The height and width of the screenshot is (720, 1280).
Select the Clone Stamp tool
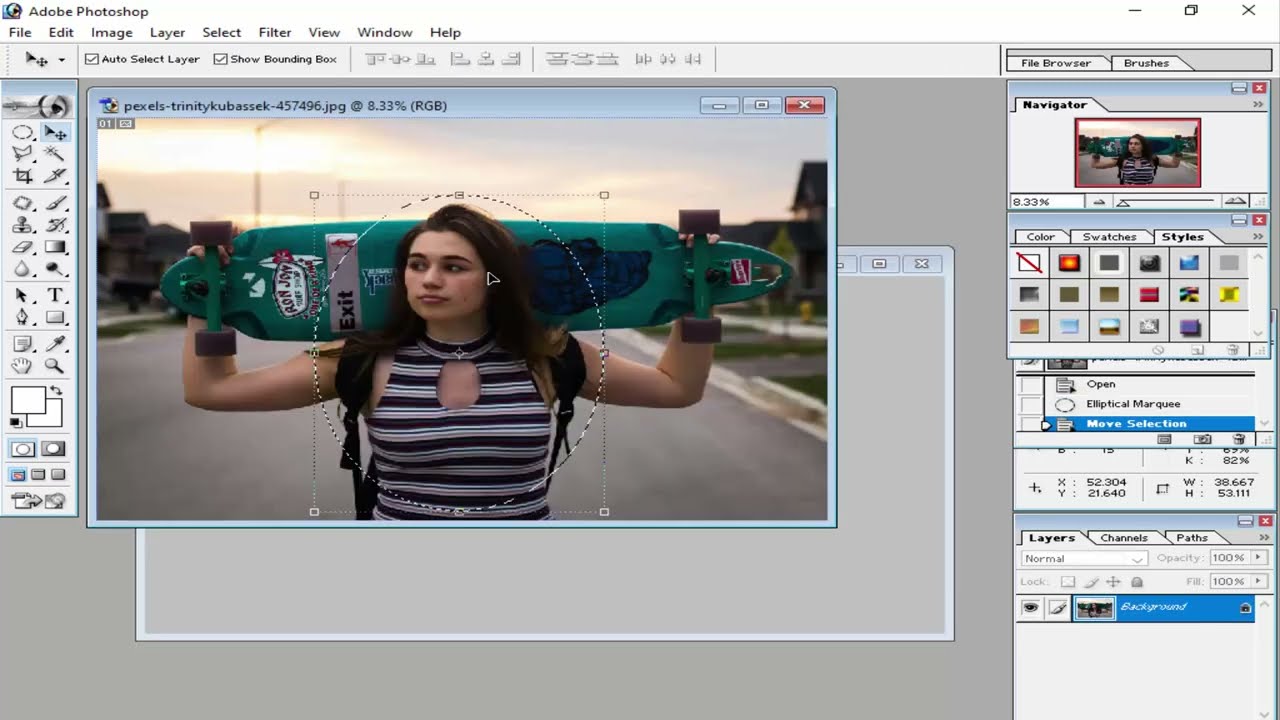[22, 225]
